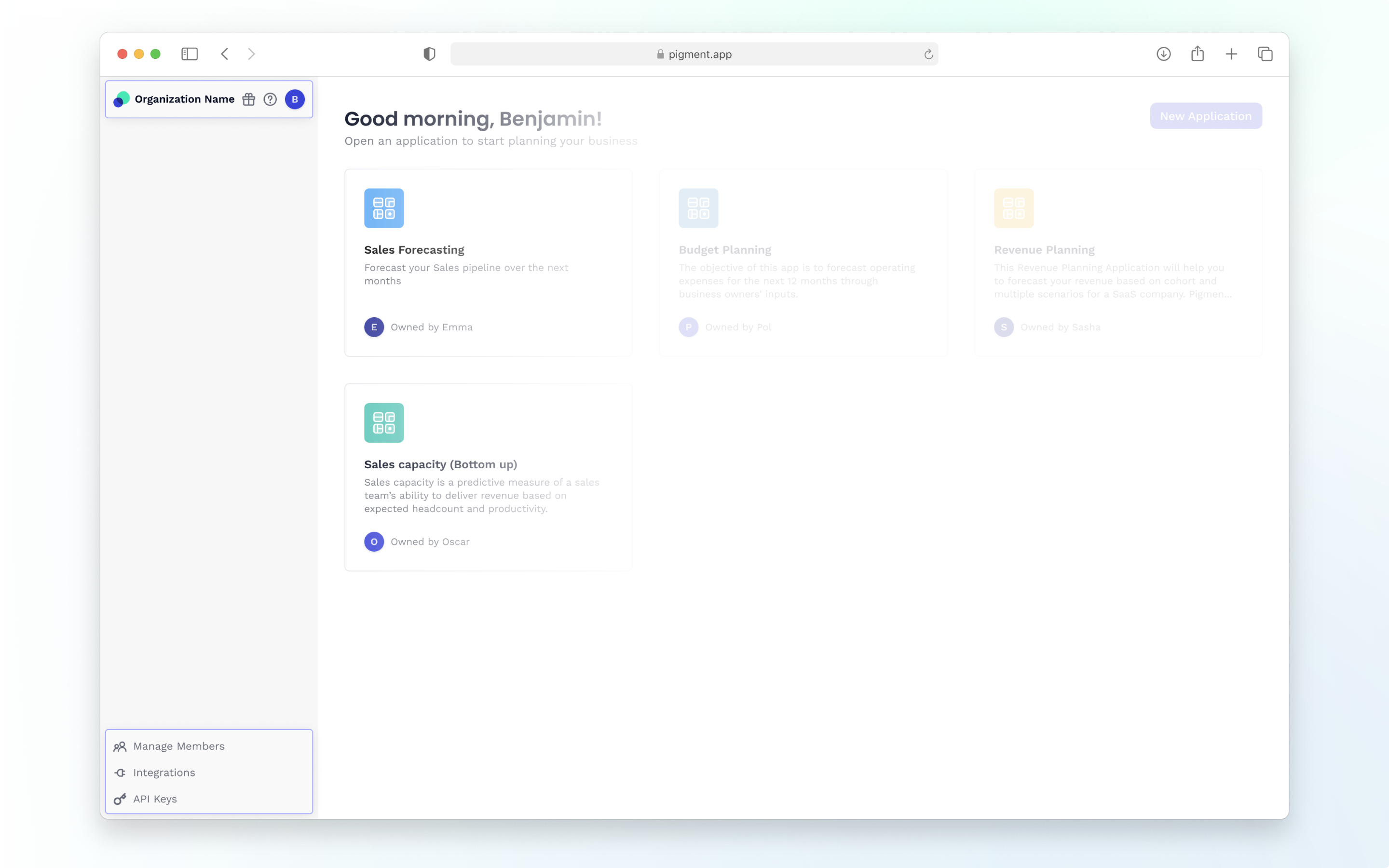
Task: Open the Benjamin 'B' profile avatar
Action: [x=295, y=99]
